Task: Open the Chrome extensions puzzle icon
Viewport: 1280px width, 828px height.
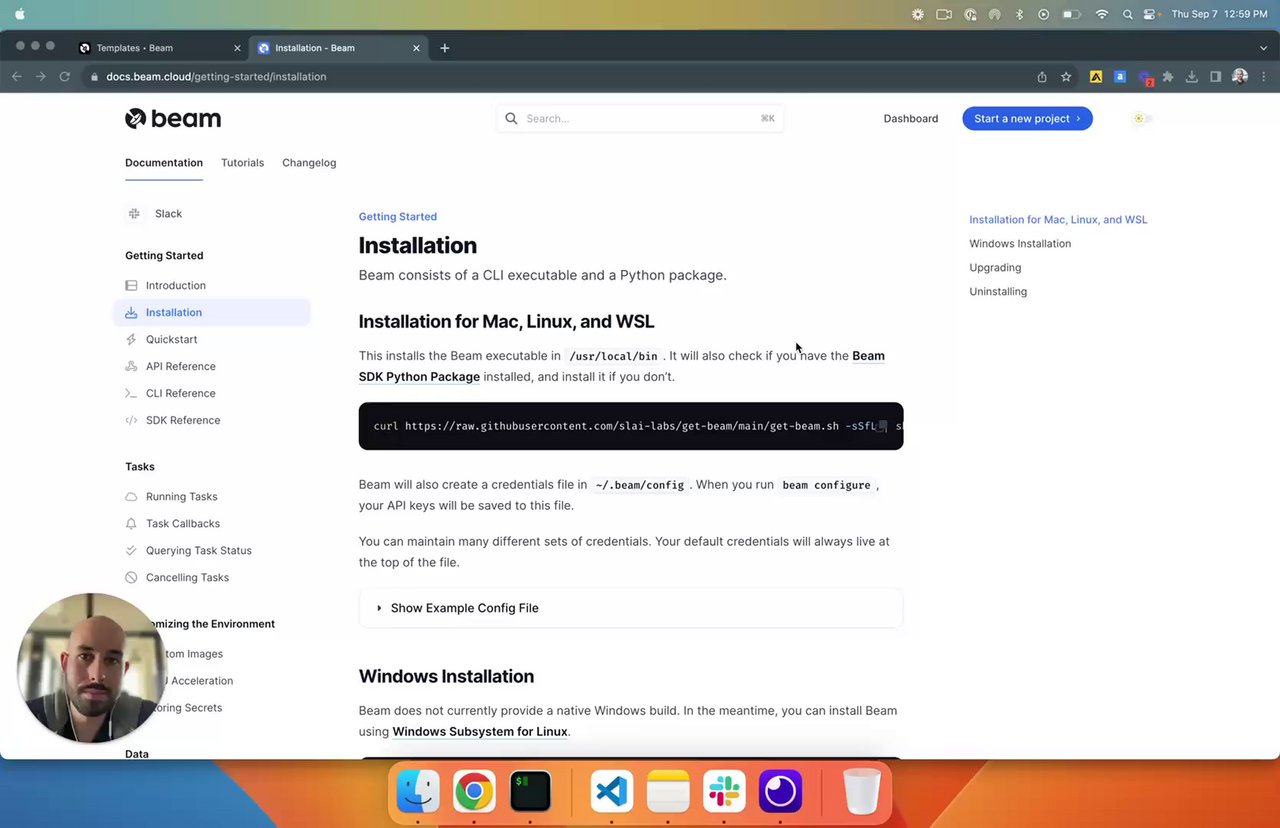Action: (x=1167, y=76)
